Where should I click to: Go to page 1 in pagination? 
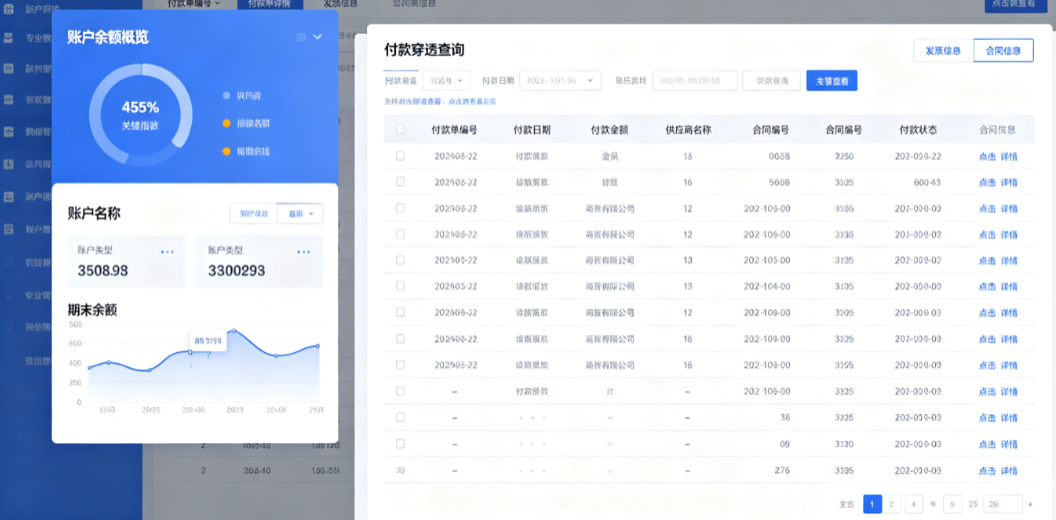click(872, 504)
